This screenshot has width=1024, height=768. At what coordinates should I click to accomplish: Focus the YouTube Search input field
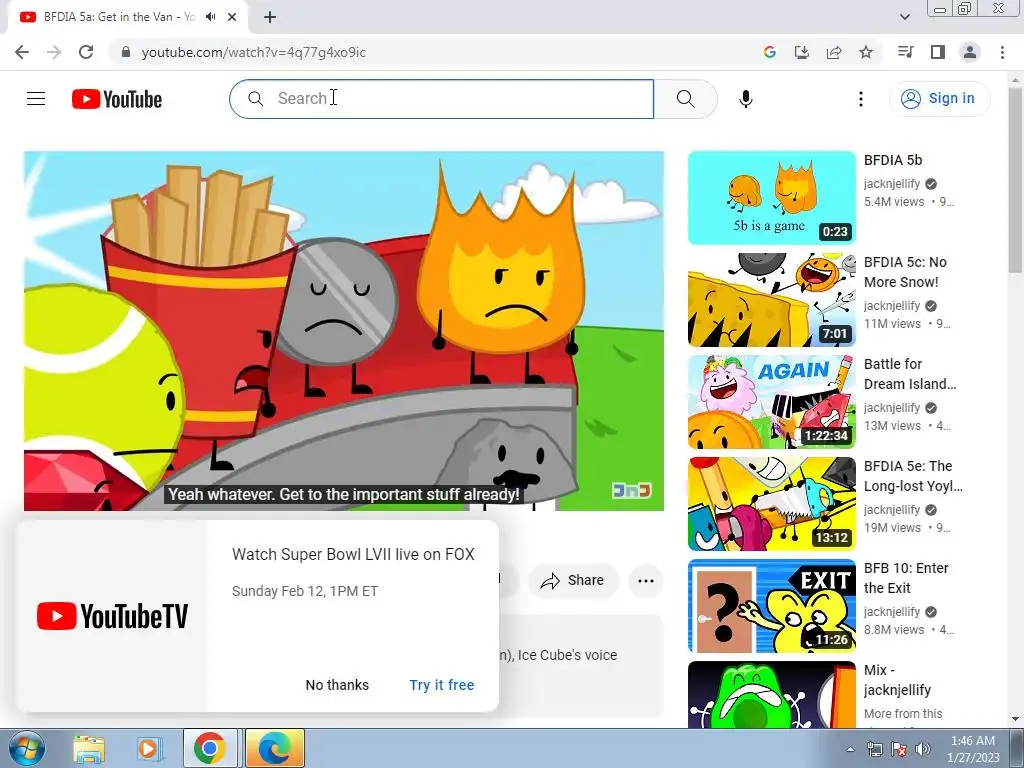pyautogui.click(x=441, y=99)
